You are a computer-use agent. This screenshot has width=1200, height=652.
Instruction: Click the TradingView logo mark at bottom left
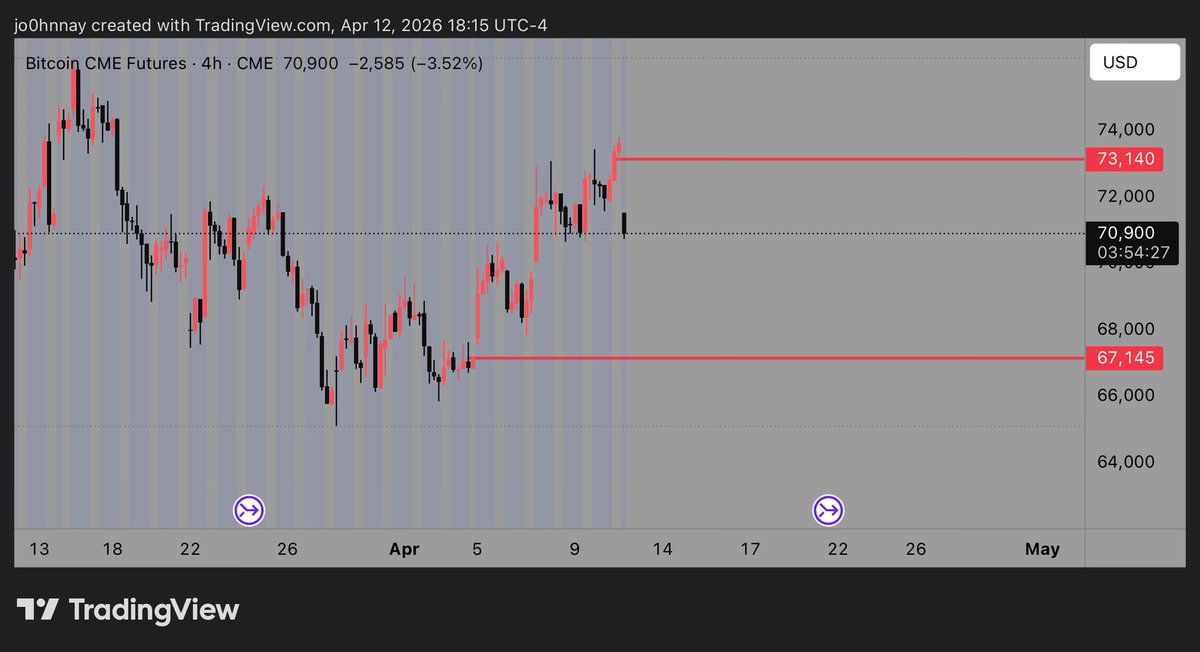[x=37, y=609]
